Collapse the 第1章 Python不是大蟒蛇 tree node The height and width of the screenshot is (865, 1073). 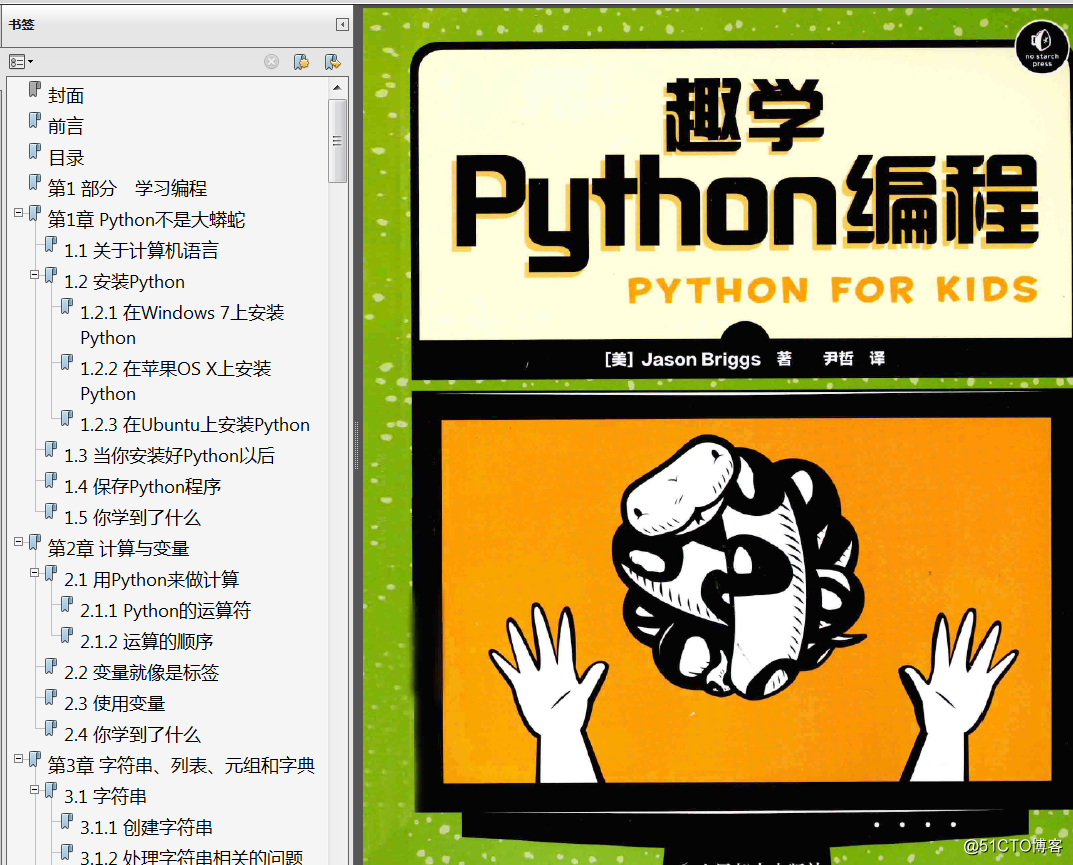[x=18, y=213]
